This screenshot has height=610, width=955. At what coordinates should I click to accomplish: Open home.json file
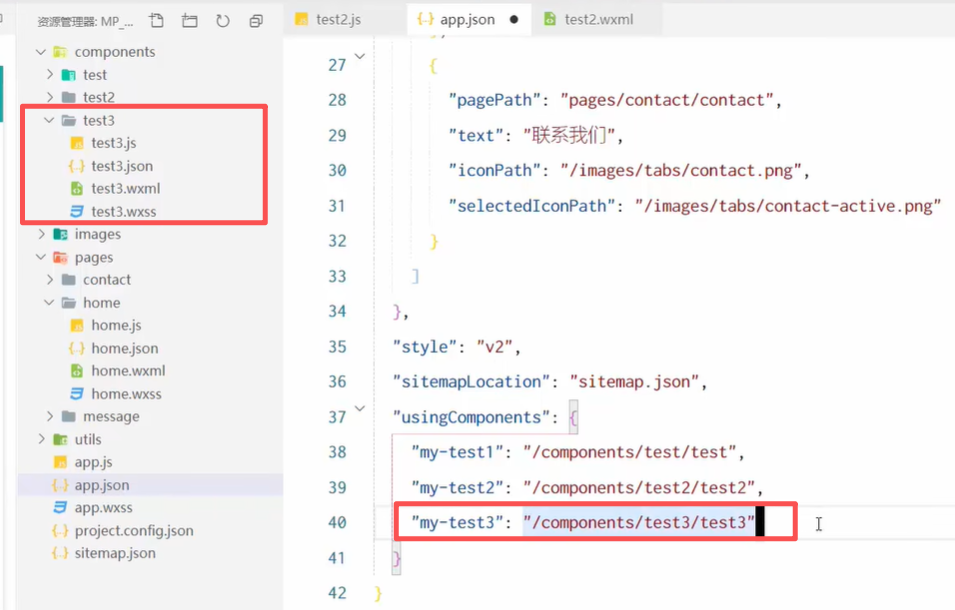[x=125, y=348]
